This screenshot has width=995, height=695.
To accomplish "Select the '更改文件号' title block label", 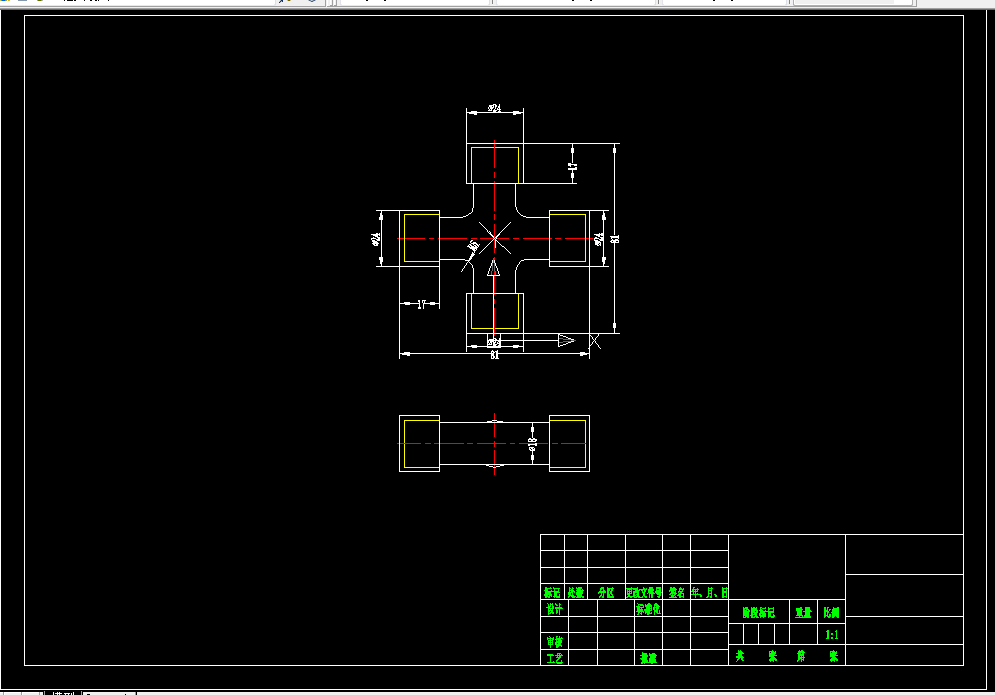I will click(x=643, y=592).
